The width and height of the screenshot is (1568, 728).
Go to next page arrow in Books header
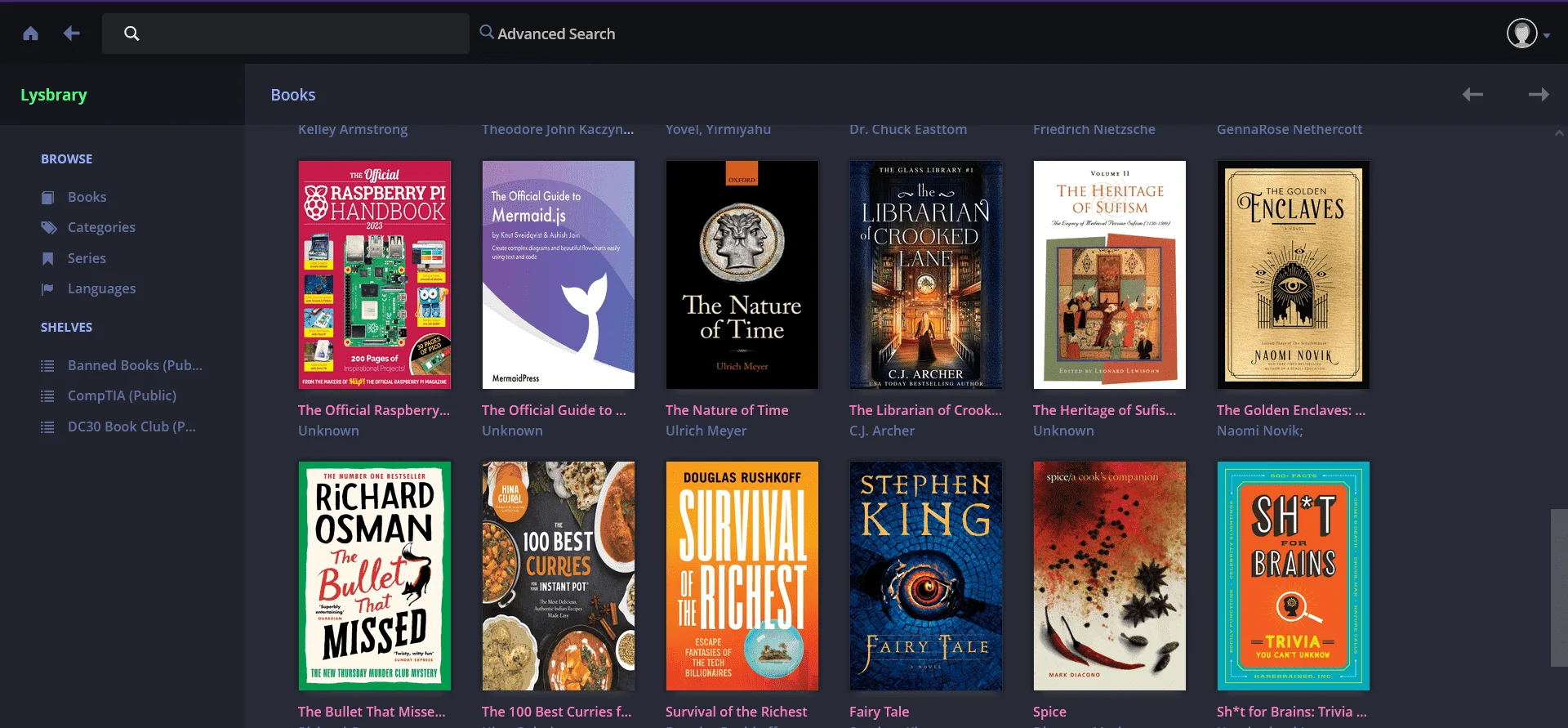1539,95
